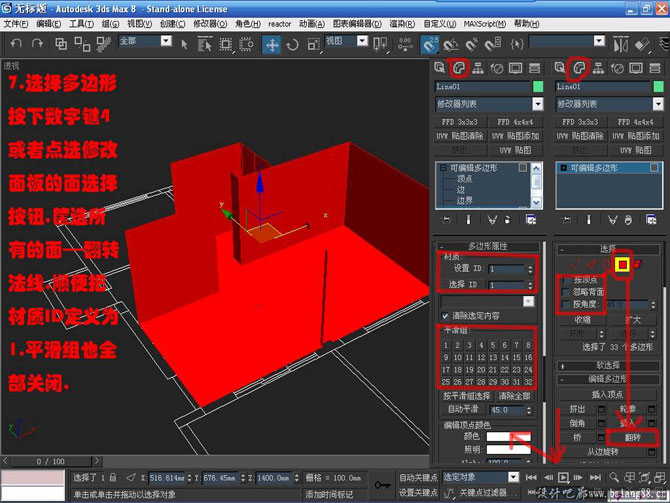Open Motion tab in right command panel

point(617,68)
